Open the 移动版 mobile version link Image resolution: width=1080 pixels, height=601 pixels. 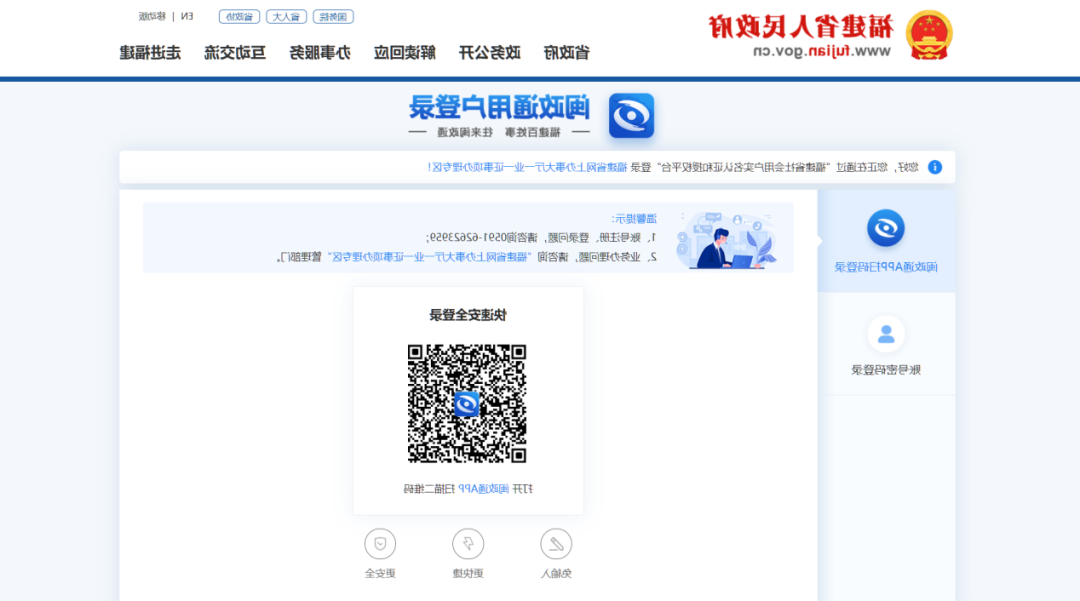point(152,17)
